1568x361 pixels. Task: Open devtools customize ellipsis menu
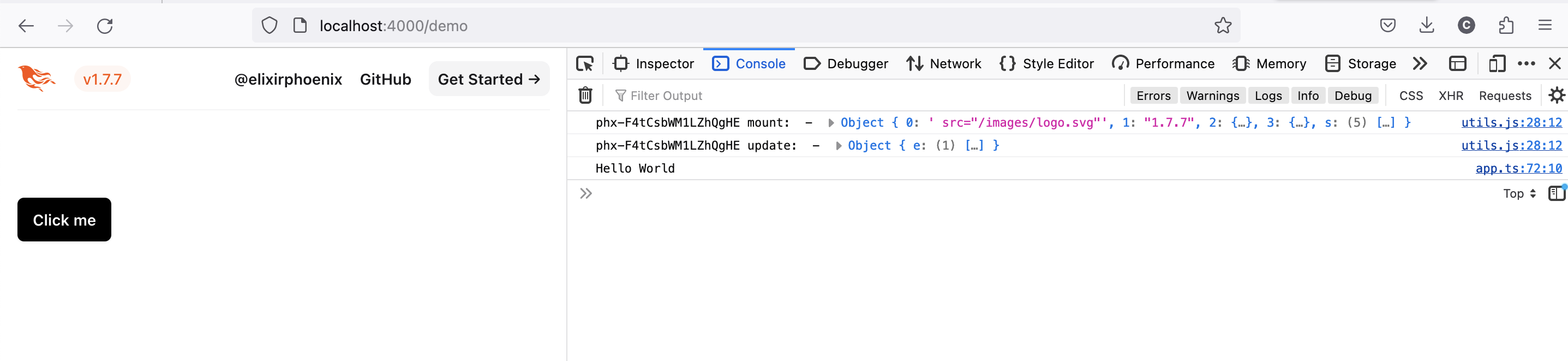(x=1526, y=63)
